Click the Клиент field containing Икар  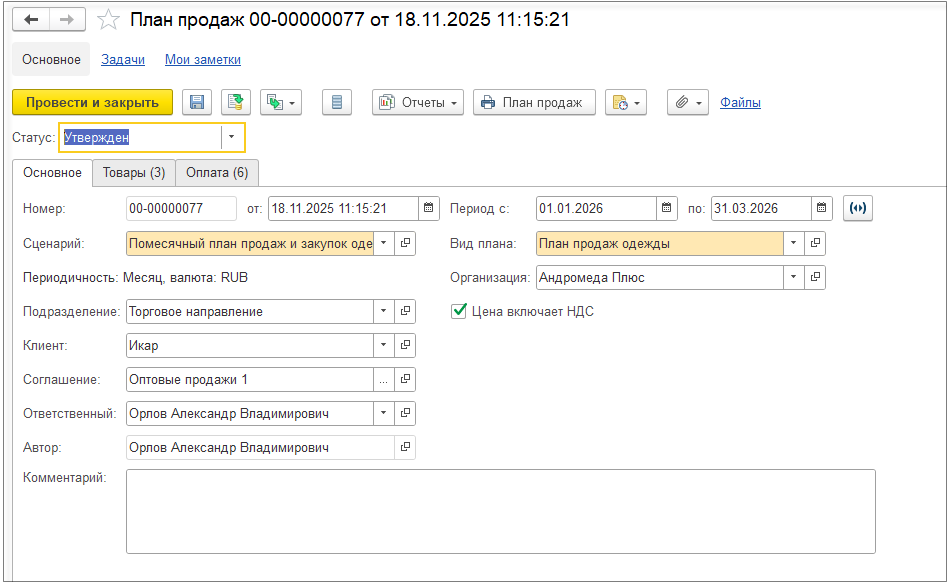tap(249, 345)
